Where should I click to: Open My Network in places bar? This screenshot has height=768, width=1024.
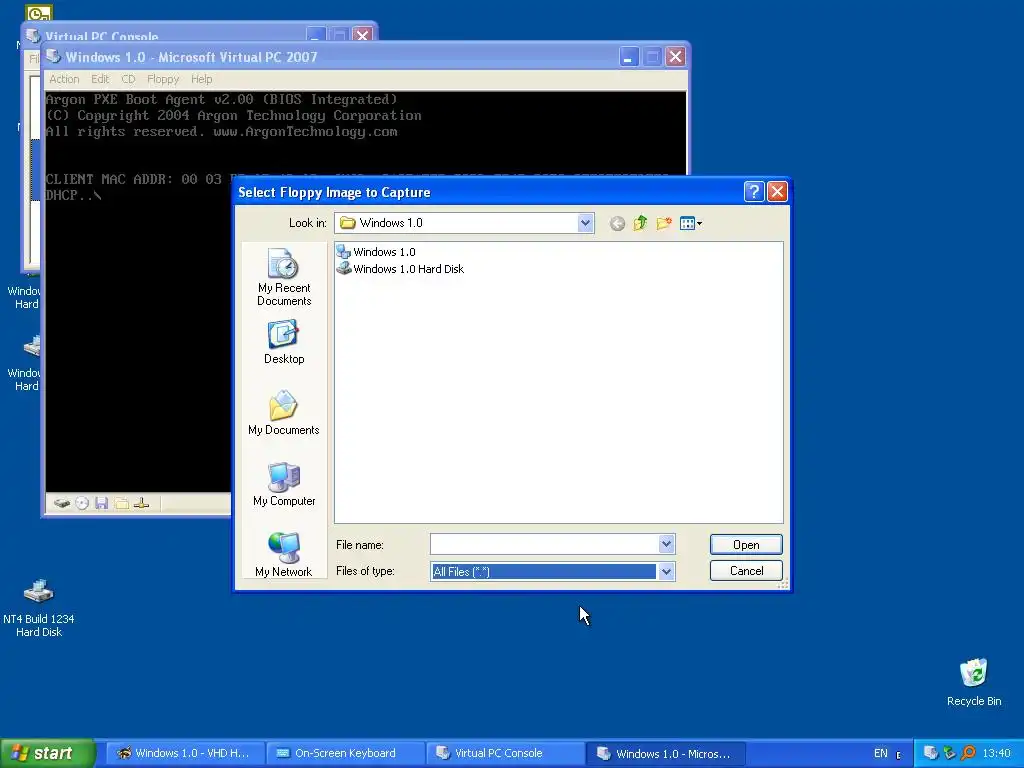[283, 554]
